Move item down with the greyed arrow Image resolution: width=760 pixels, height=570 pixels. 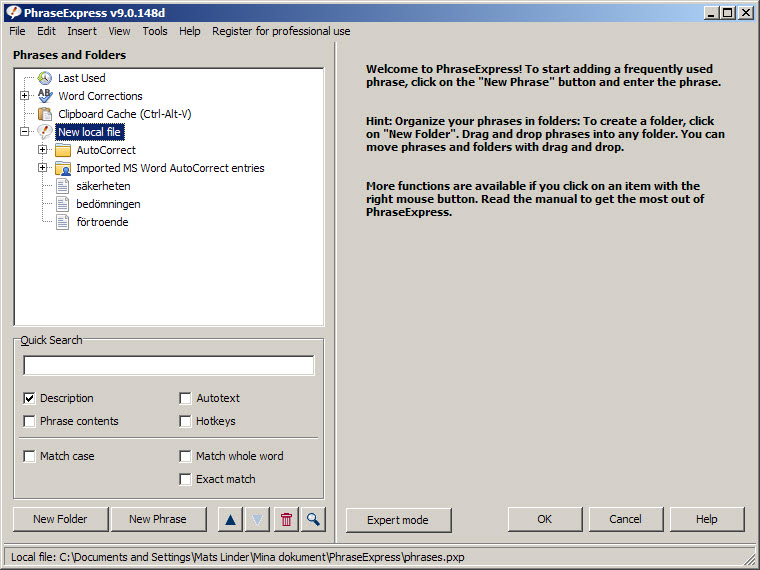[x=257, y=520]
